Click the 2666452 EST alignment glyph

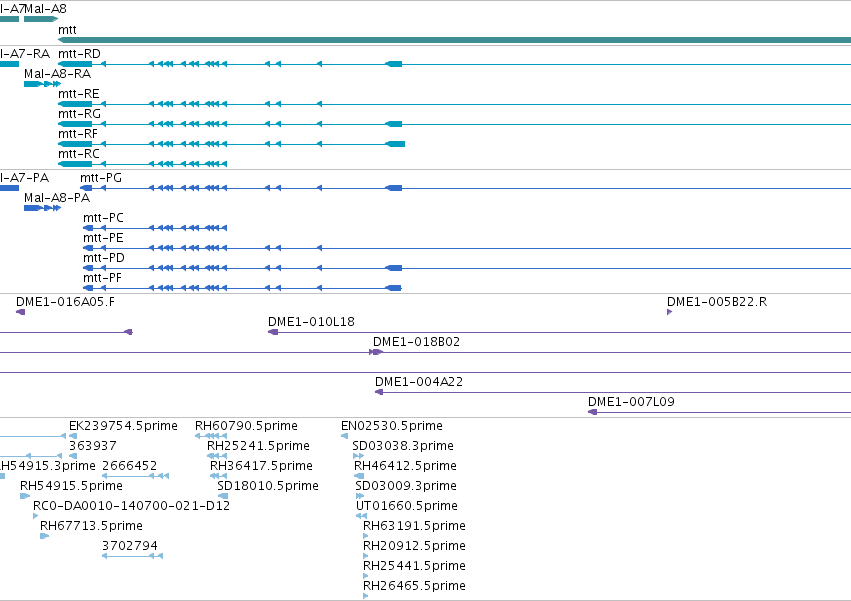[x=136, y=476]
